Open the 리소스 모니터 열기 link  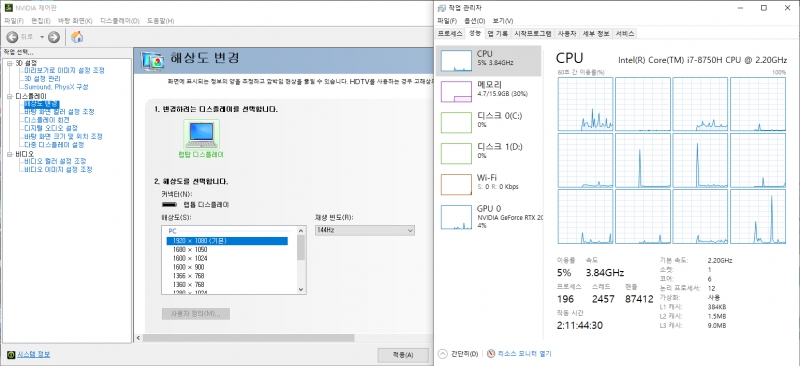point(524,353)
